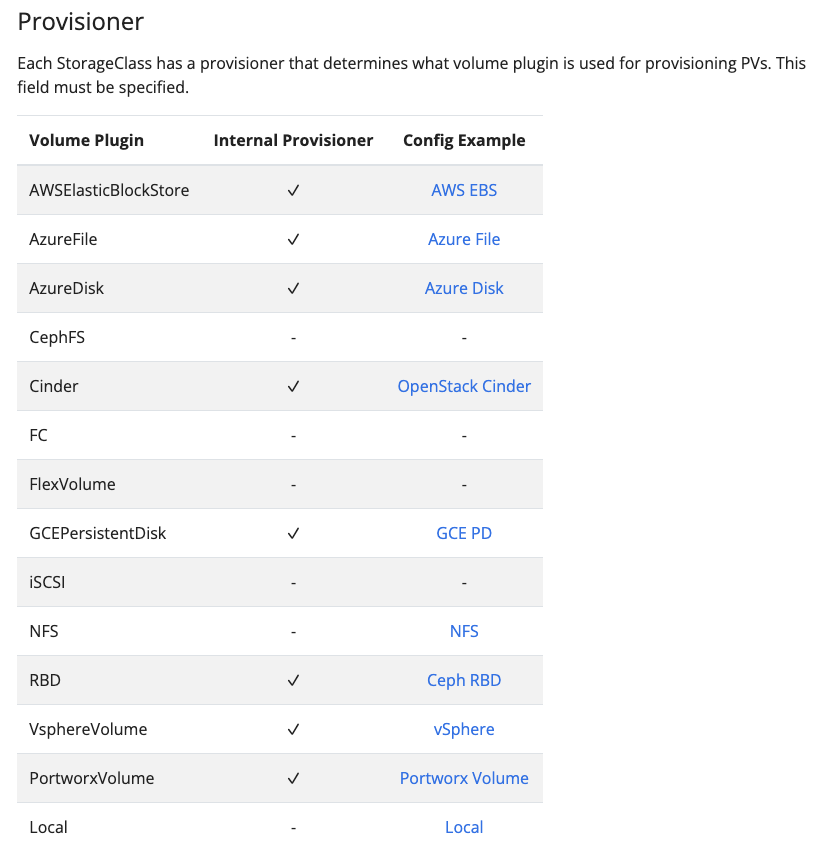Click the GCE PD config link
The height and width of the screenshot is (850, 833).
click(464, 533)
